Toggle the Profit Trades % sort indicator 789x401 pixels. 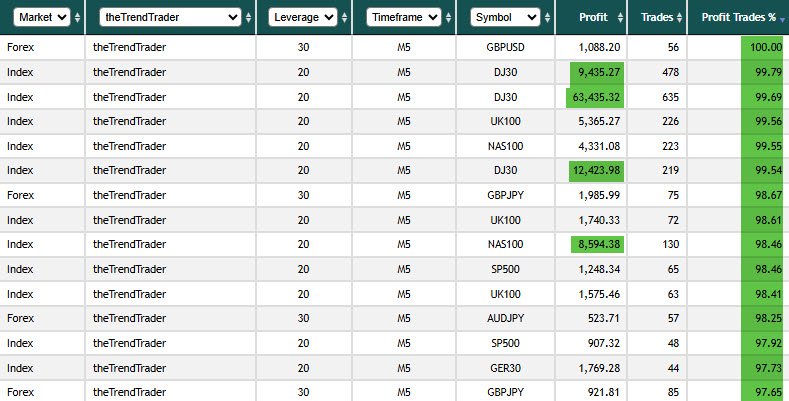(782, 19)
